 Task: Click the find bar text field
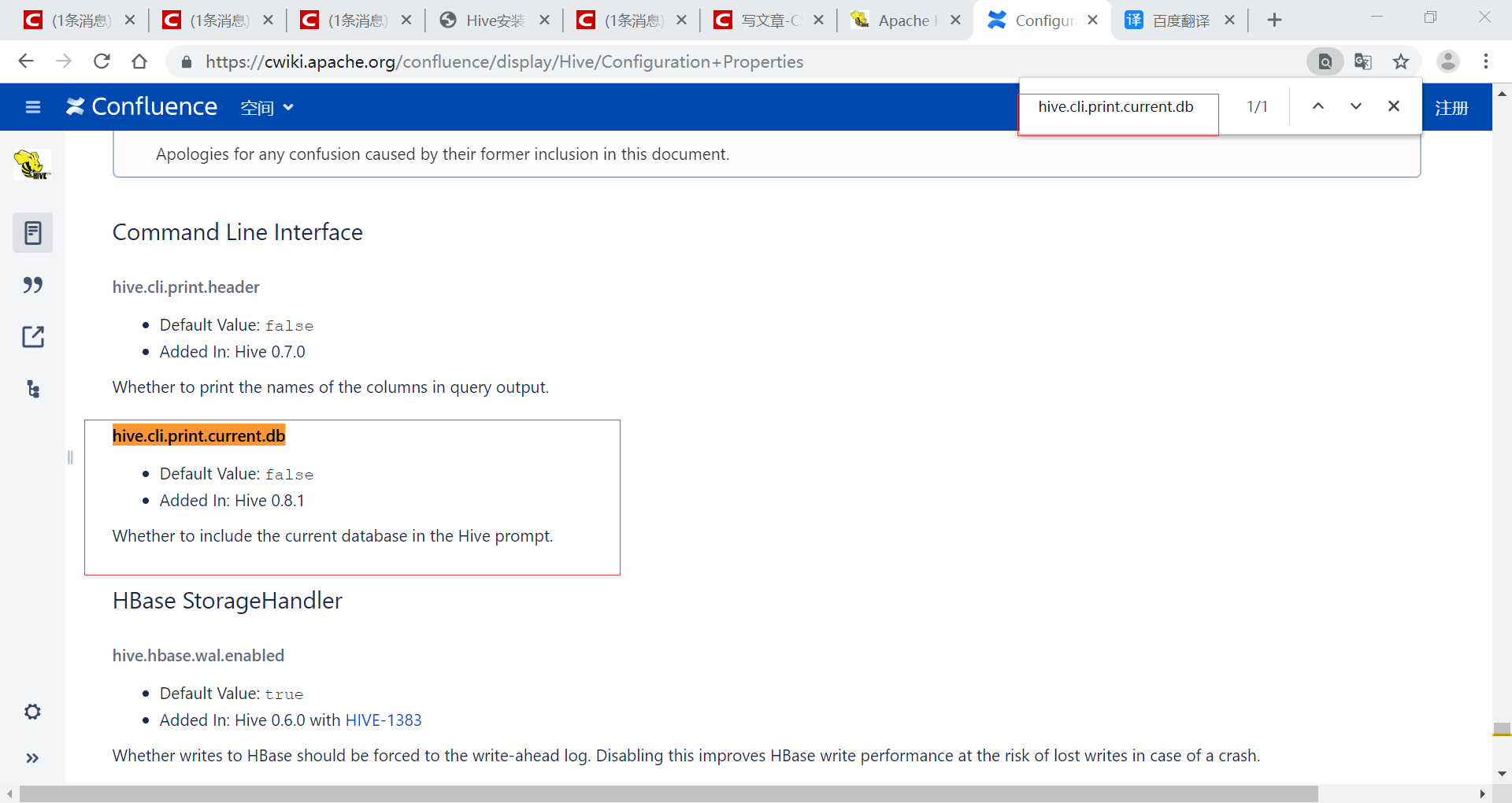coord(1118,107)
